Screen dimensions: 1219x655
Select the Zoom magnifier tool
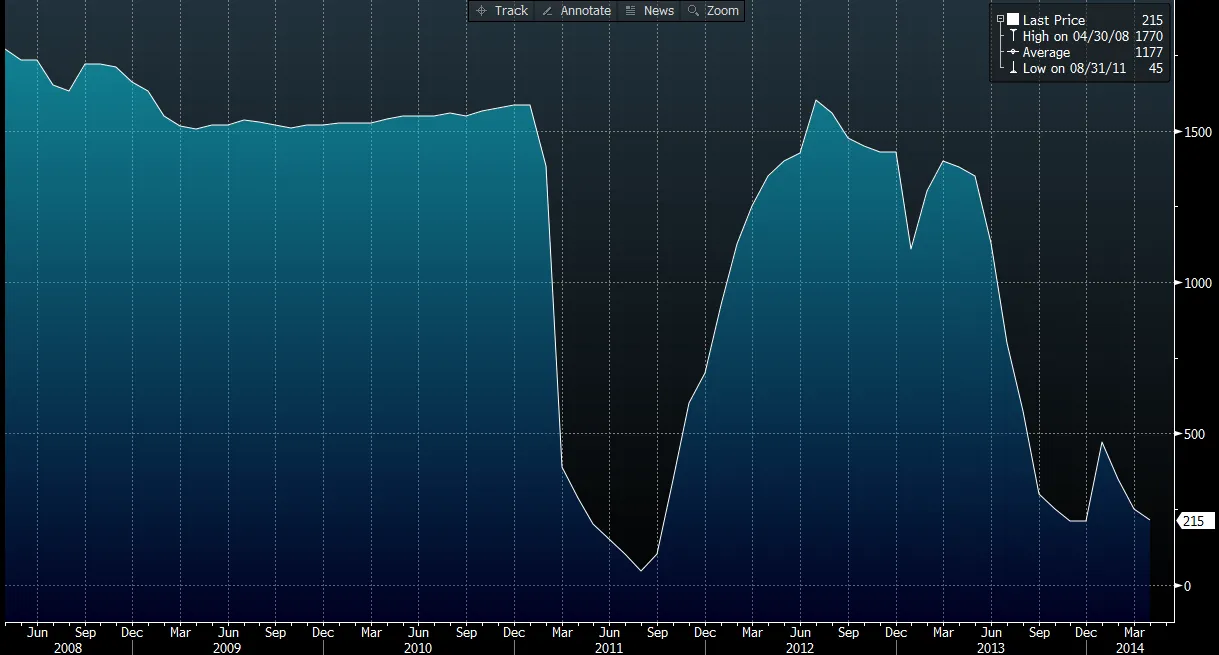click(x=713, y=11)
